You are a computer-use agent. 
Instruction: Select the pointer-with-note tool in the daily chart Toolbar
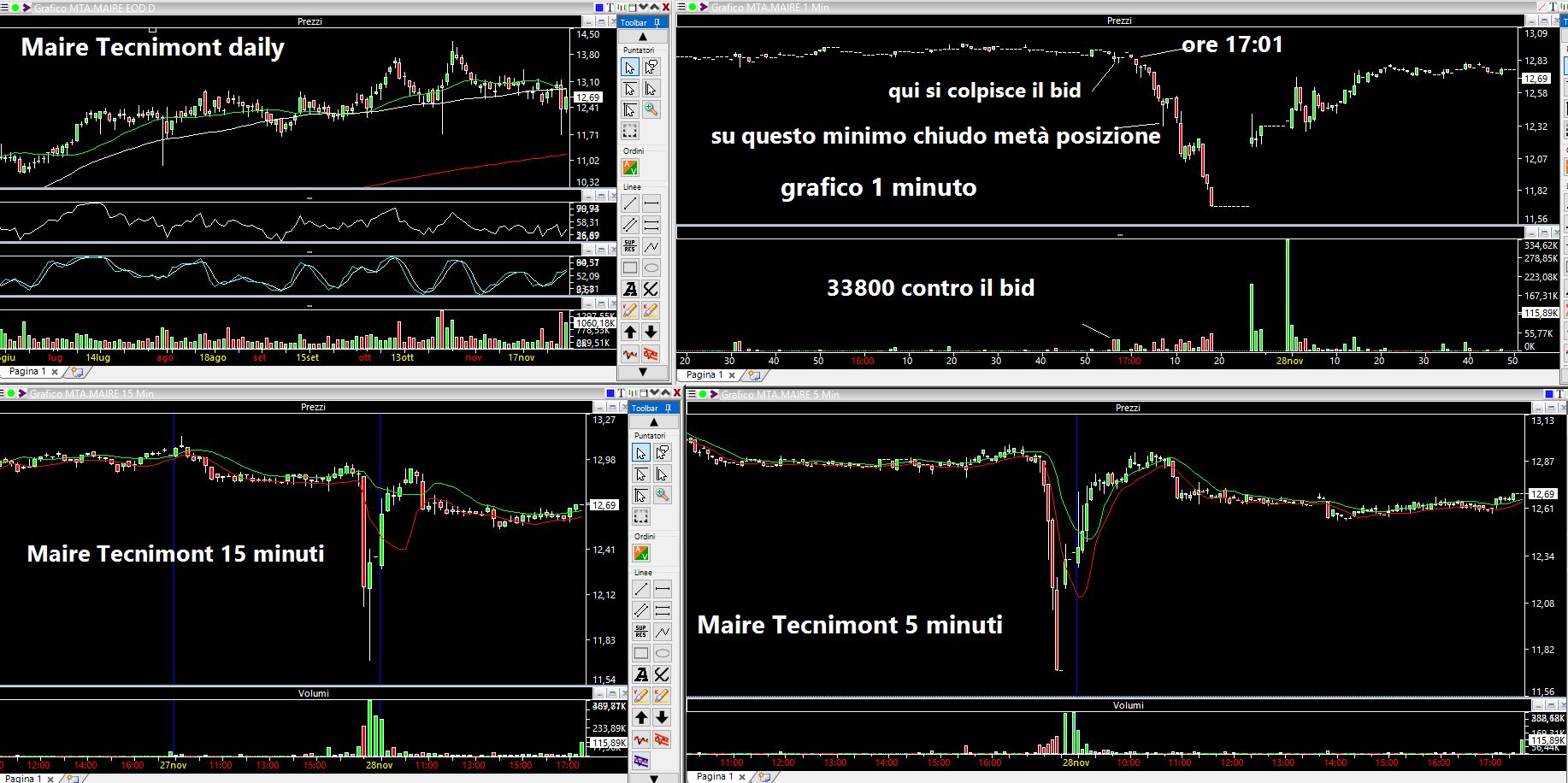click(x=651, y=68)
